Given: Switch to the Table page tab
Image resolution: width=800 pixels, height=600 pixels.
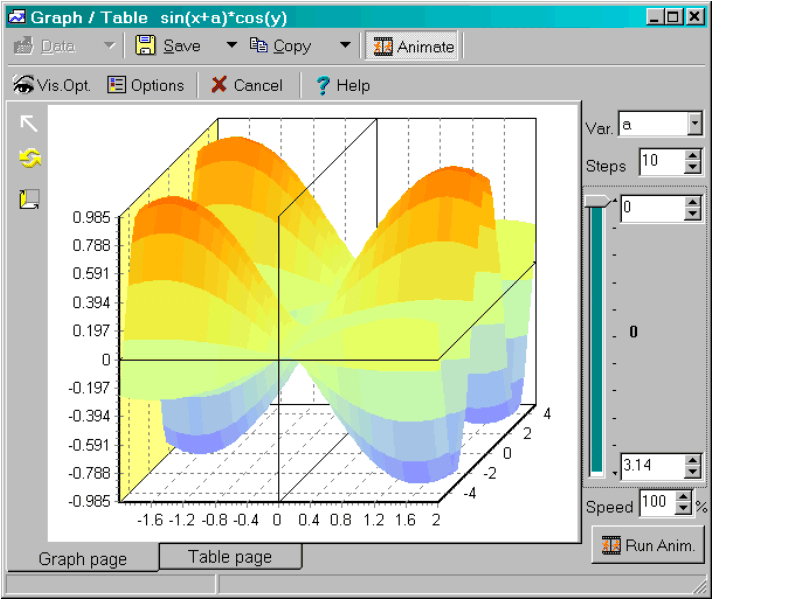Looking at the screenshot, I should (230, 557).
